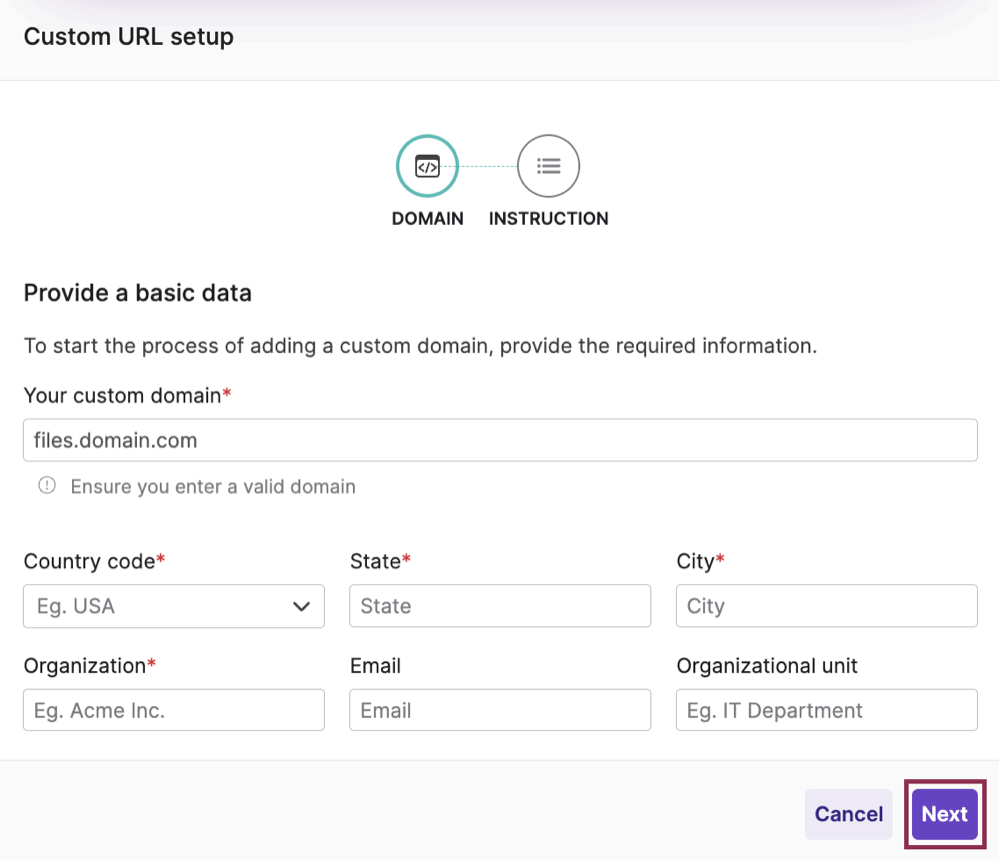This screenshot has height=860, width=999.
Task: Select the DOMAIN step label
Action: 428,219
